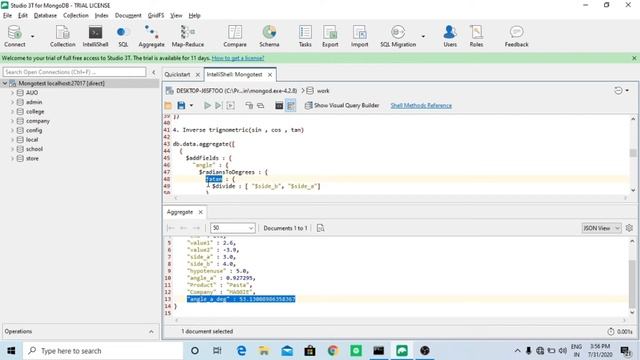Viewport: 640px width, 360px height.
Task: Click the Connect toolbar icon
Action: pyautogui.click(x=15, y=36)
